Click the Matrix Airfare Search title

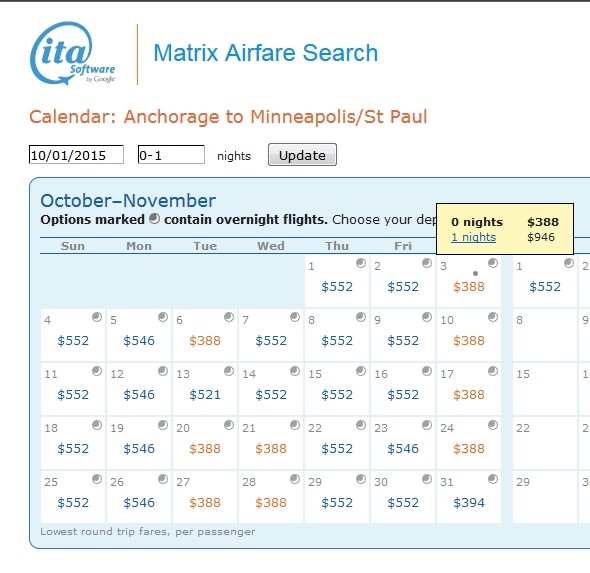[266, 53]
